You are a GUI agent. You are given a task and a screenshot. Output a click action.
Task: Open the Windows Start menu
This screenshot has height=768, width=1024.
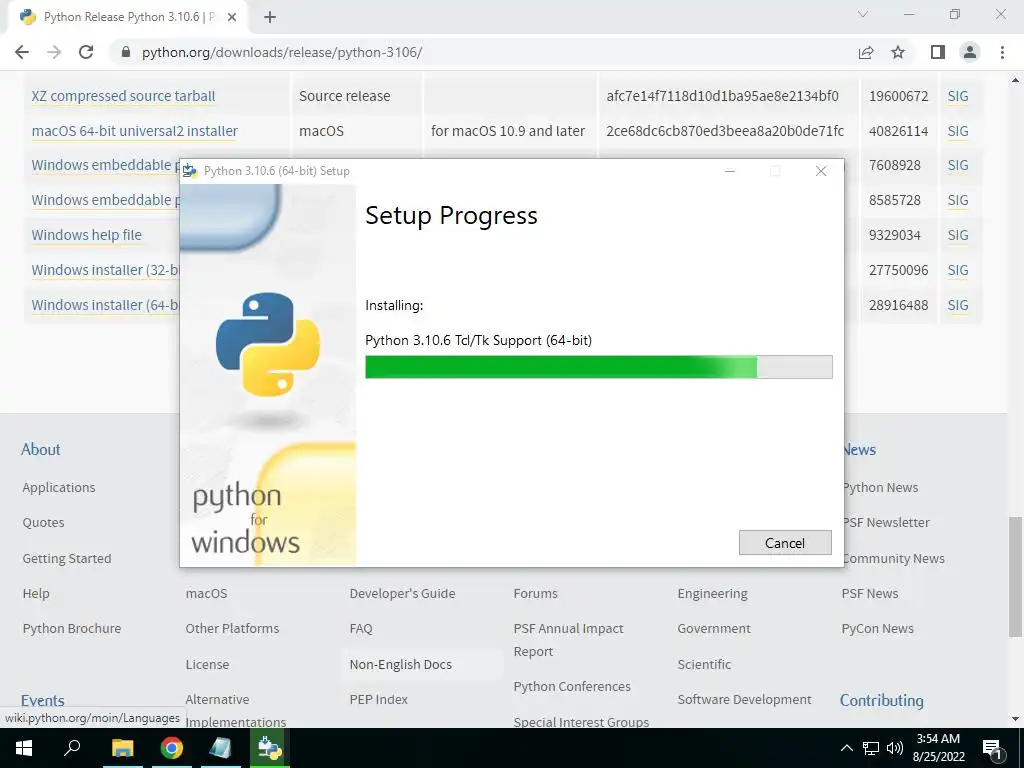coord(24,748)
